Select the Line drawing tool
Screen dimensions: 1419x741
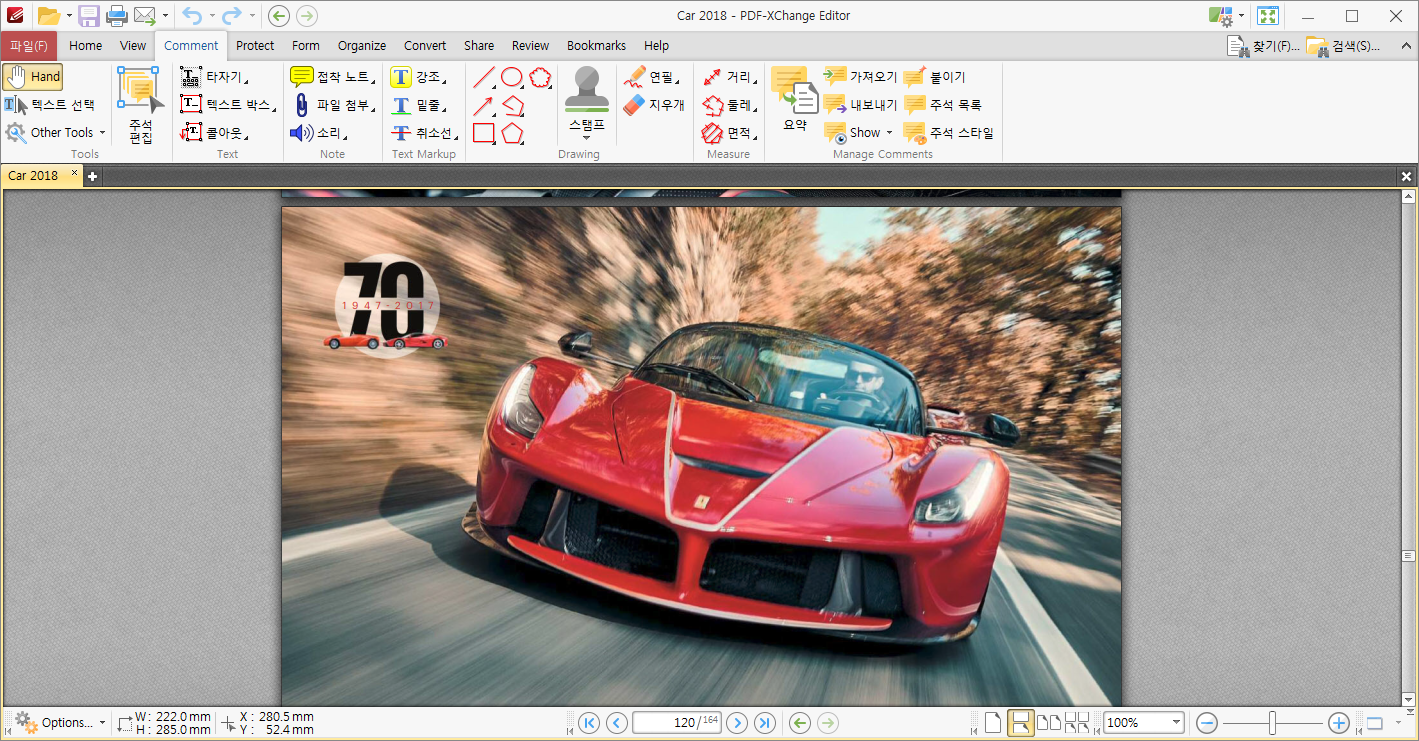[x=484, y=77]
